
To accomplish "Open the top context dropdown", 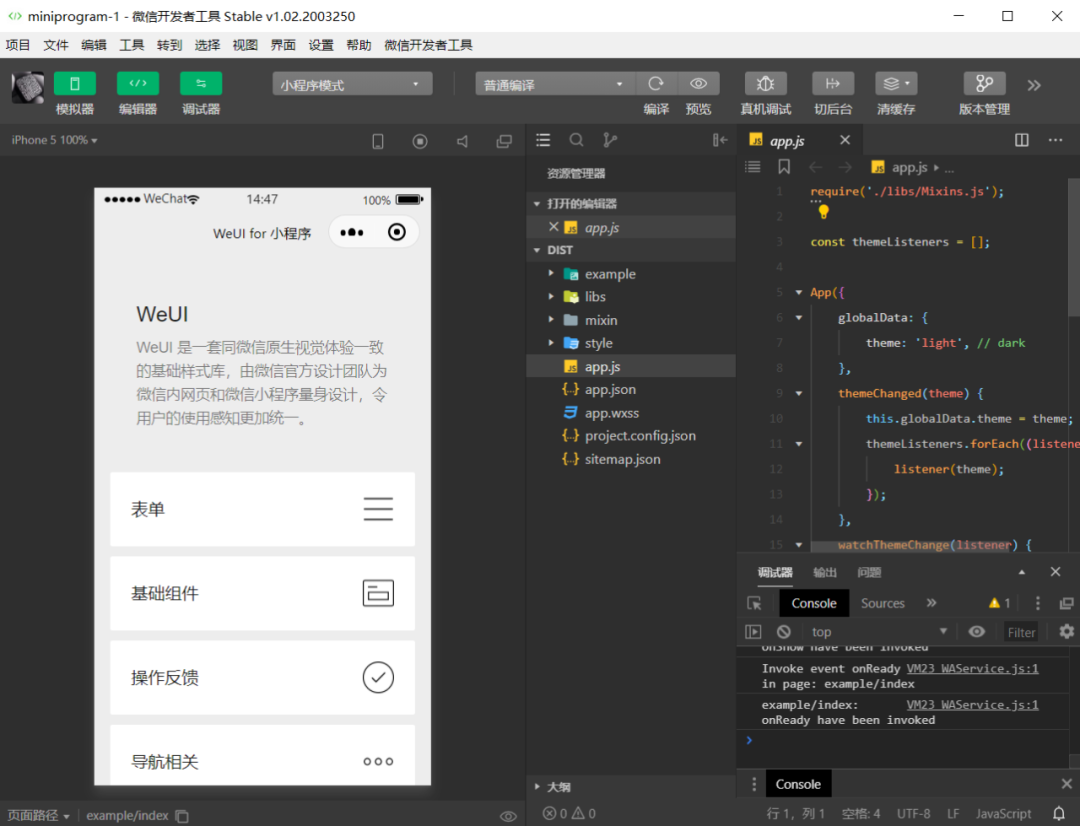I will (880, 632).
